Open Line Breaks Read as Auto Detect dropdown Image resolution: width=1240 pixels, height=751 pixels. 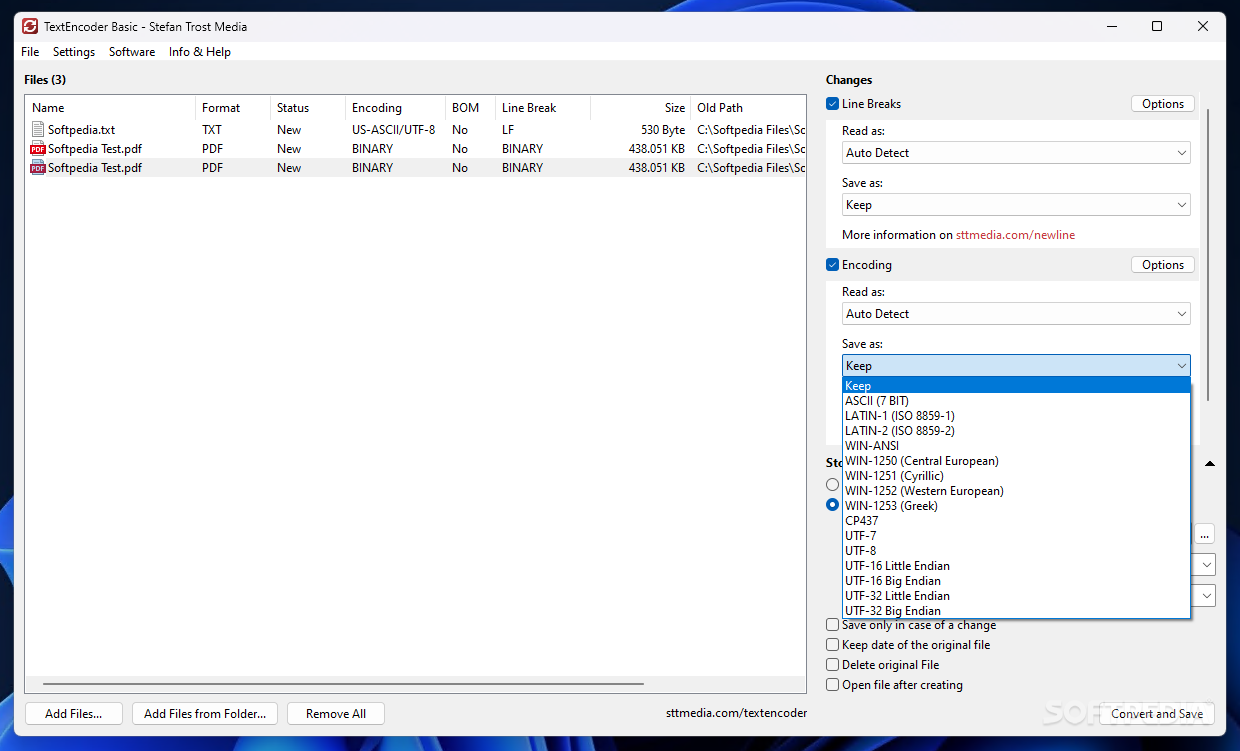(x=1016, y=153)
